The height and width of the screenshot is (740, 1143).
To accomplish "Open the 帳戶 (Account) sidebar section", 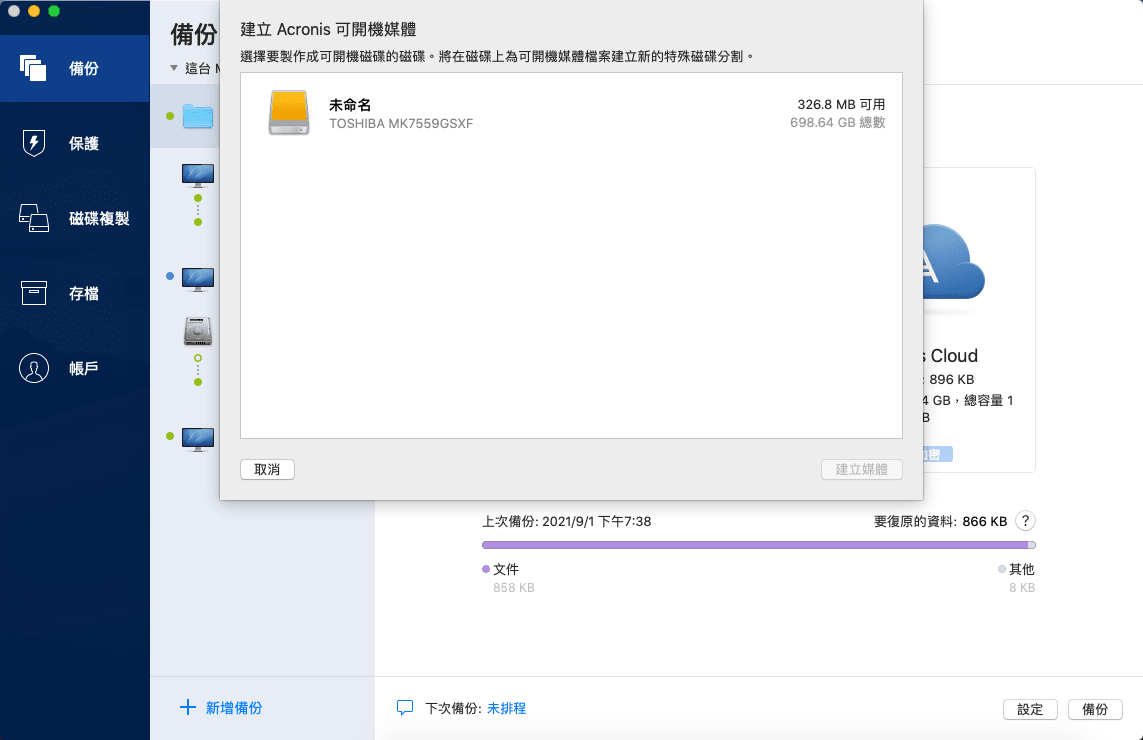I will (74, 368).
